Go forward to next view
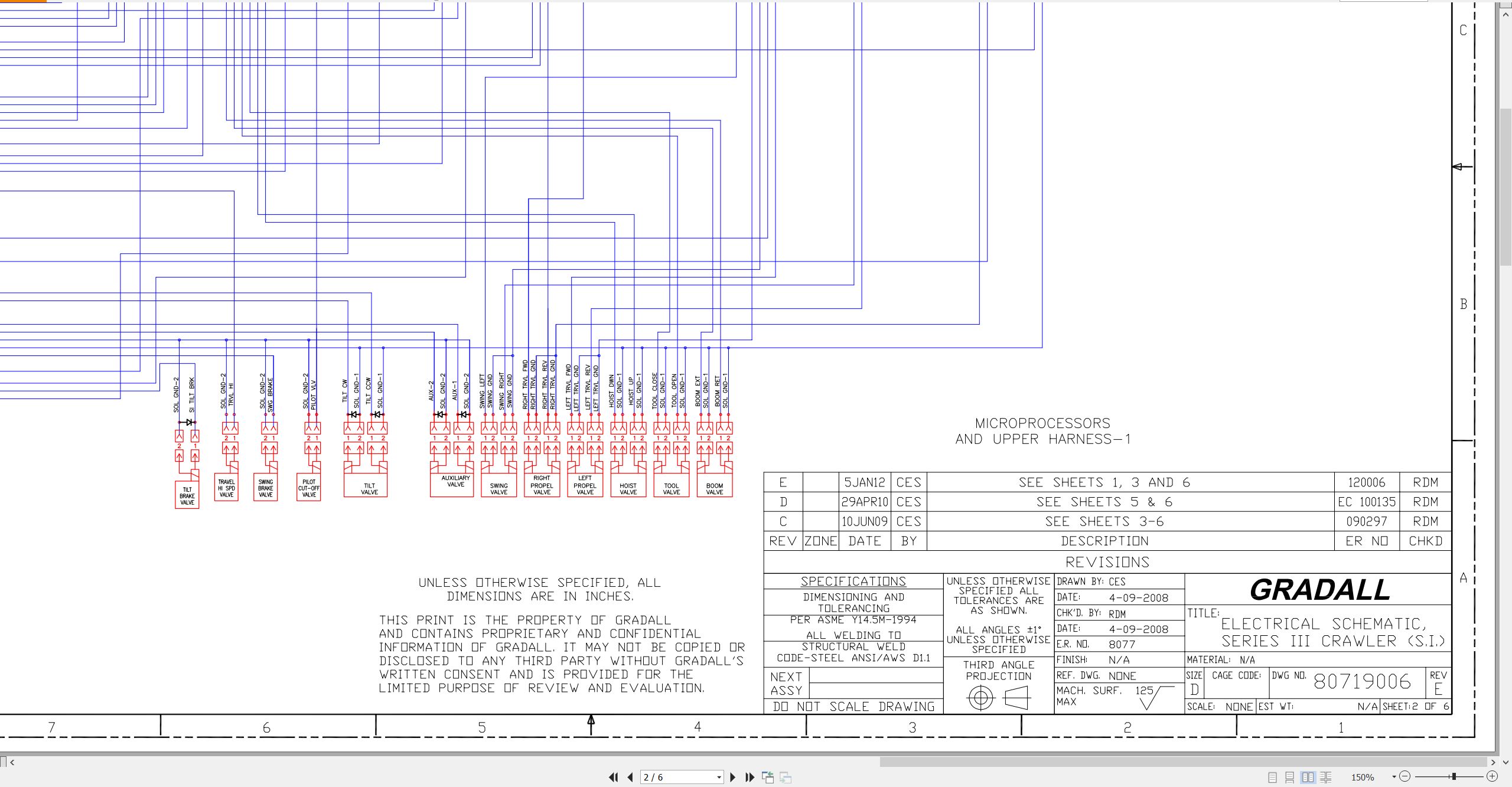The width and height of the screenshot is (1512, 787). point(786,777)
